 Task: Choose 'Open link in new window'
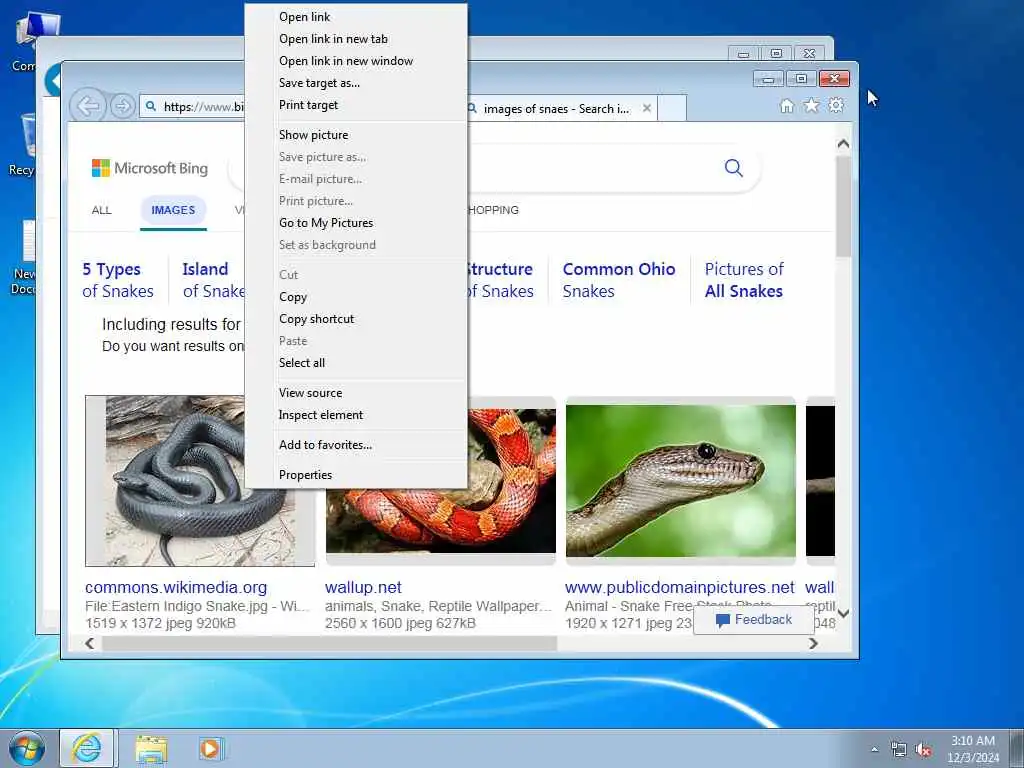[345, 61]
